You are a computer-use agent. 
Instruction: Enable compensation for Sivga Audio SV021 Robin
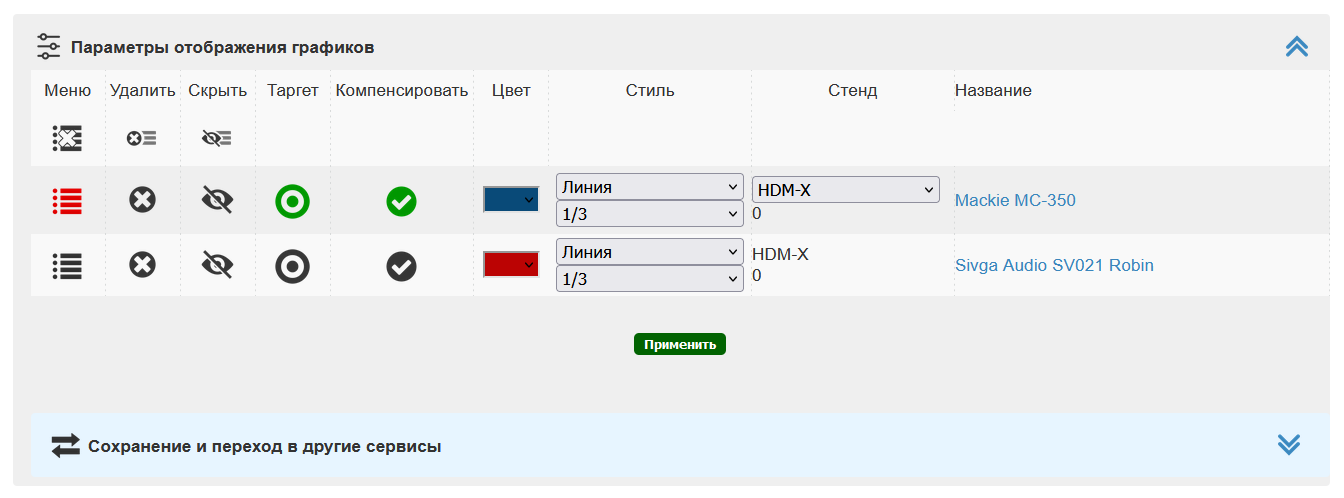point(401,266)
